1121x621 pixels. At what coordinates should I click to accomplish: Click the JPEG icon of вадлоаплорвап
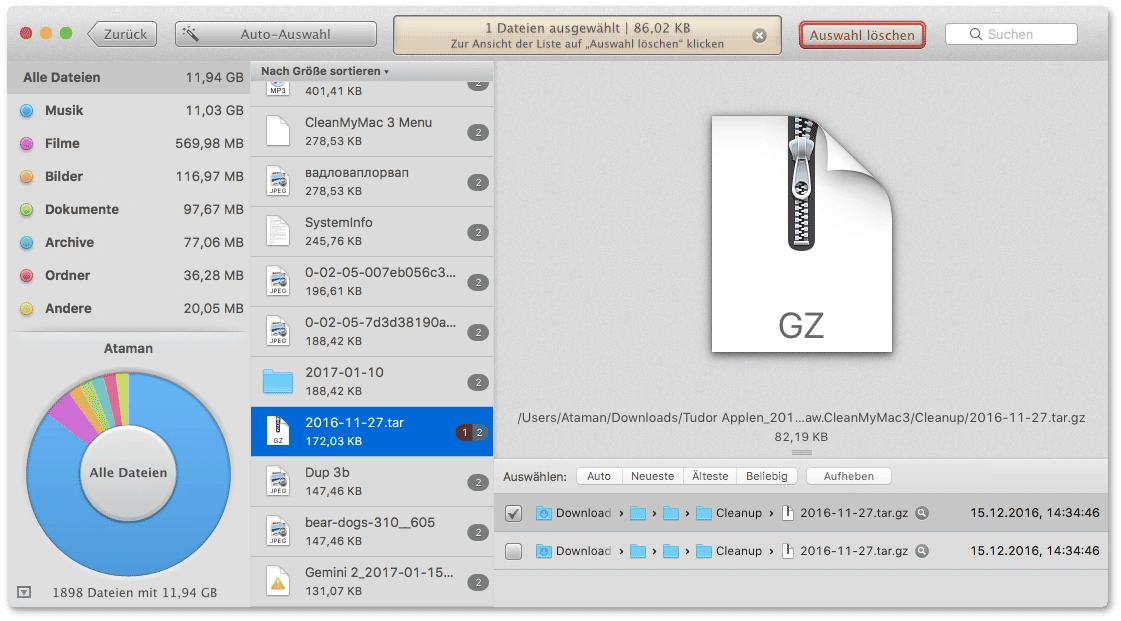(278, 182)
